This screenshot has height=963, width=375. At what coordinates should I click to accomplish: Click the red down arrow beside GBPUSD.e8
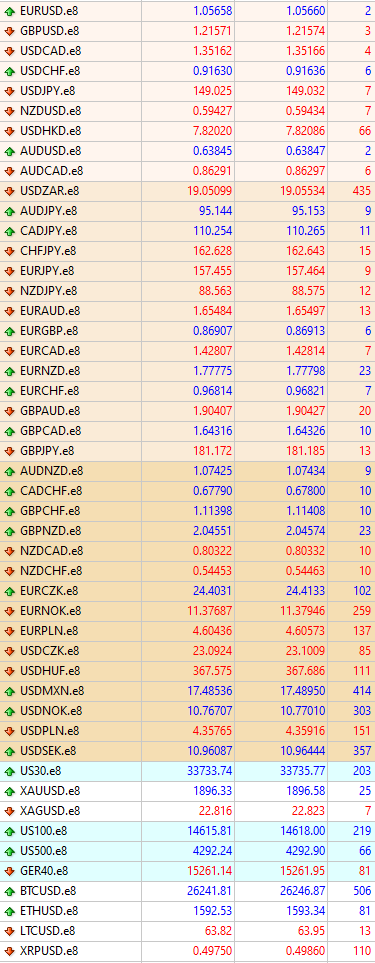point(9,31)
